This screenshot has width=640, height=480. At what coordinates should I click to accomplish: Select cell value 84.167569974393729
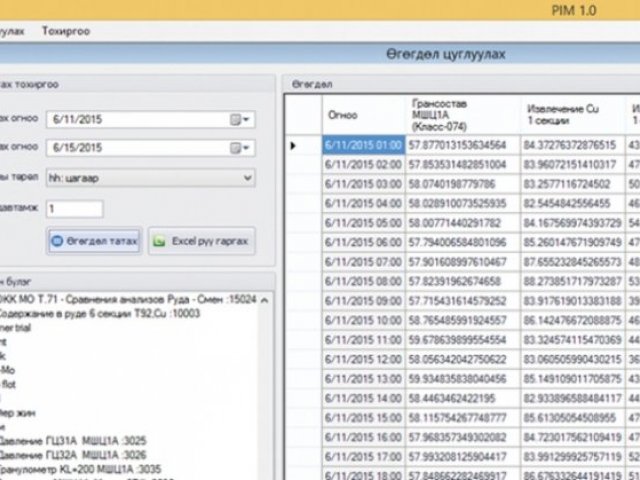pos(573,223)
